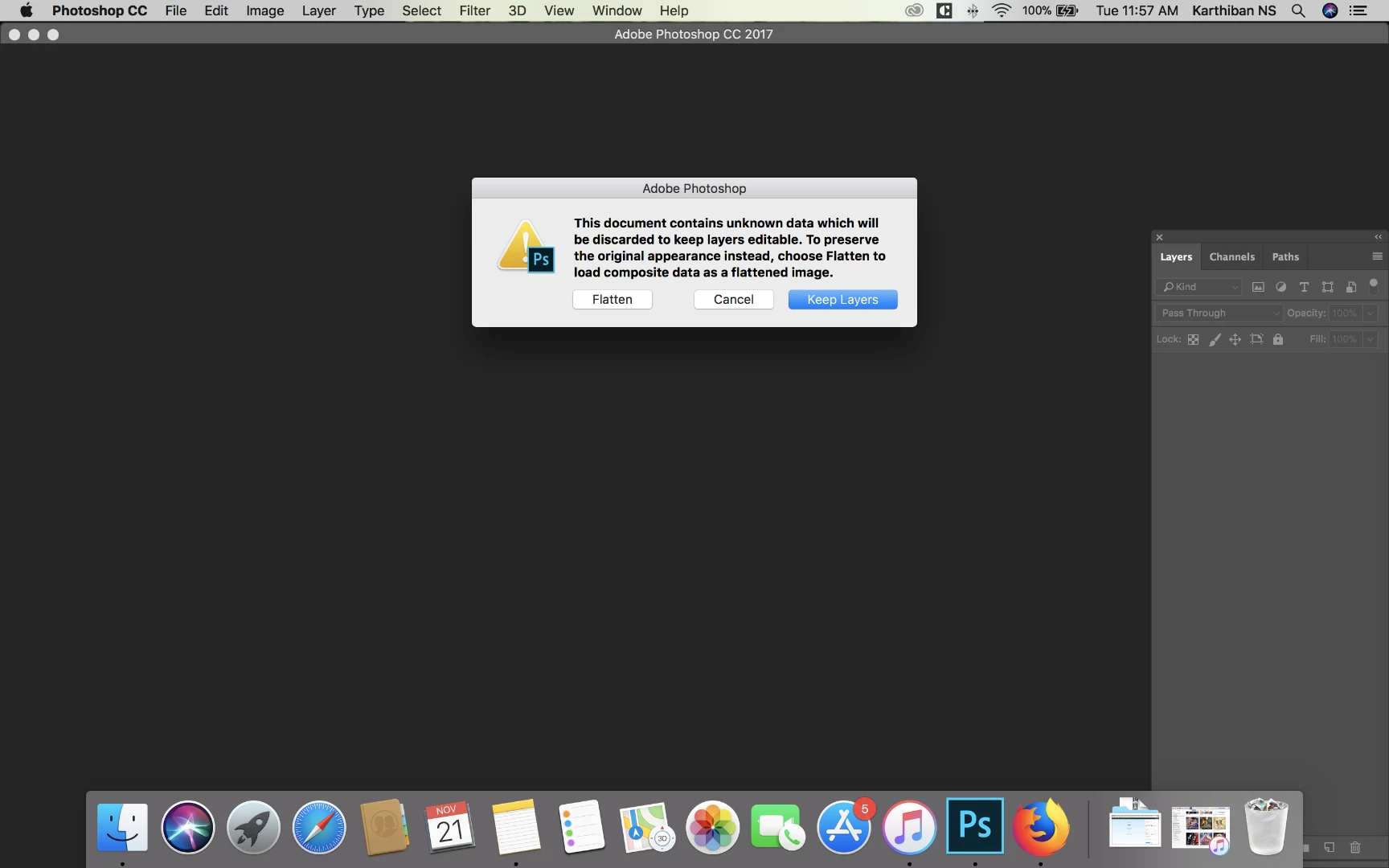Open Firefox from the dock
The image size is (1389, 868).
tap(1041, 827)
